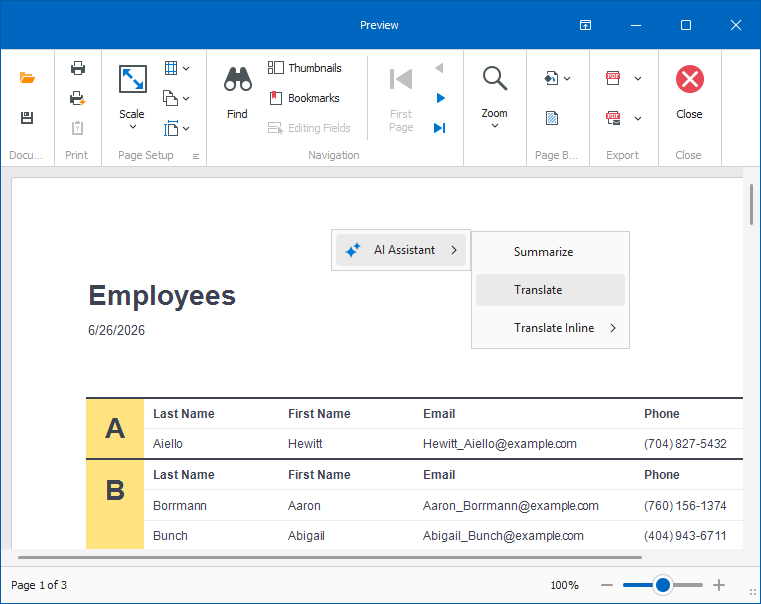
Task: Jump to the last page
Action: (x=440, y=128)
